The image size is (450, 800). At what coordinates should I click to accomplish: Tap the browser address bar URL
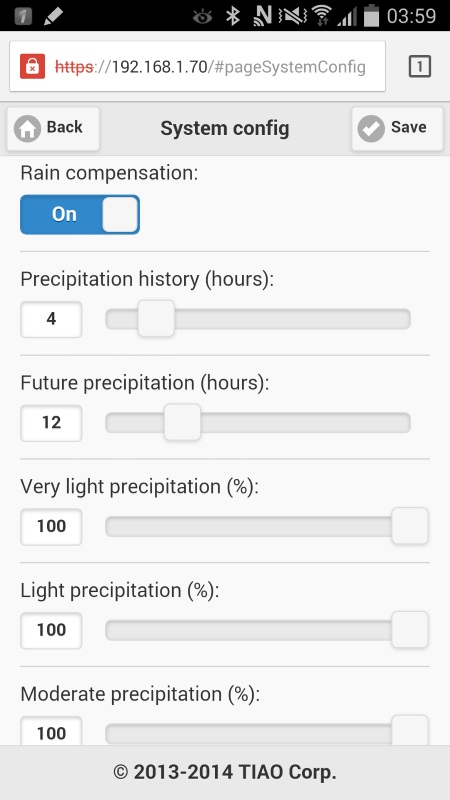[210, 67]
